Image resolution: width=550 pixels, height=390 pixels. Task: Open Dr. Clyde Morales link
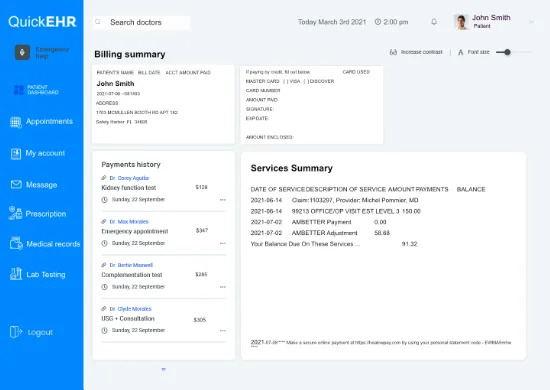130,309
